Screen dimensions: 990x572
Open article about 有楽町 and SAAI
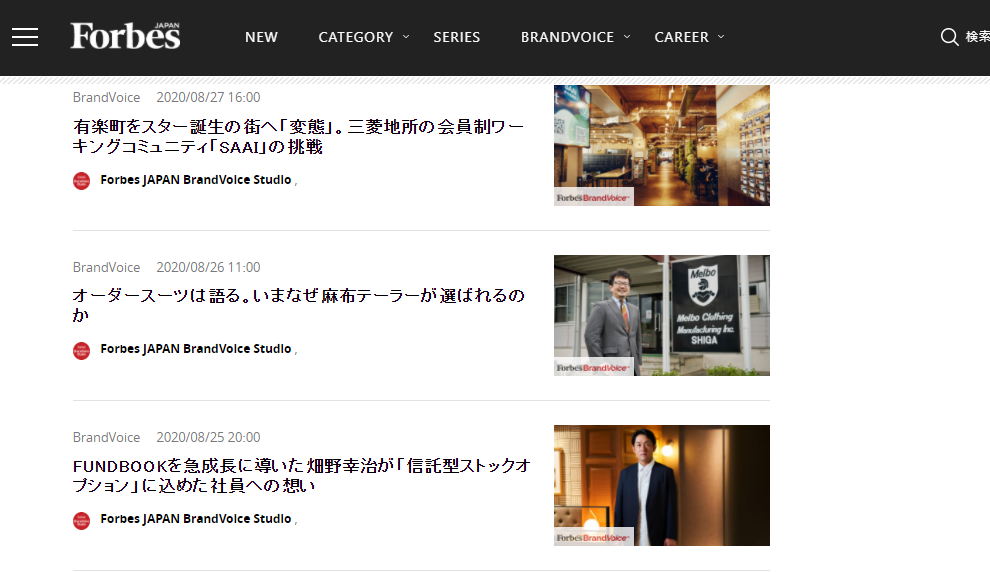298,136
